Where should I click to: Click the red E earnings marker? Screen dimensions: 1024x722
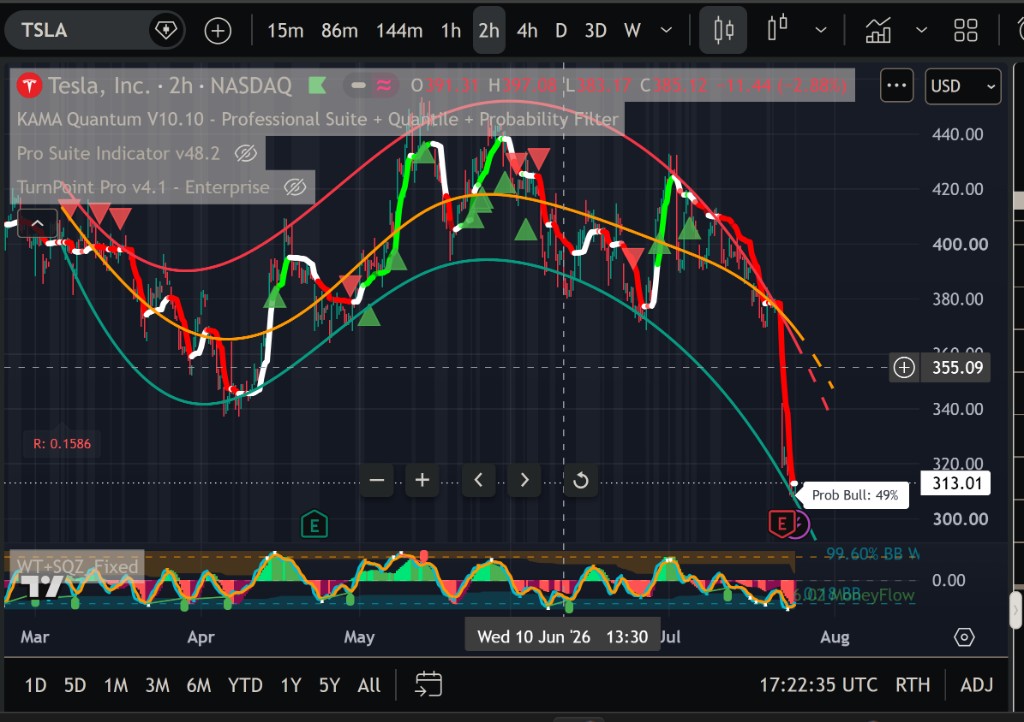[781, 524]
